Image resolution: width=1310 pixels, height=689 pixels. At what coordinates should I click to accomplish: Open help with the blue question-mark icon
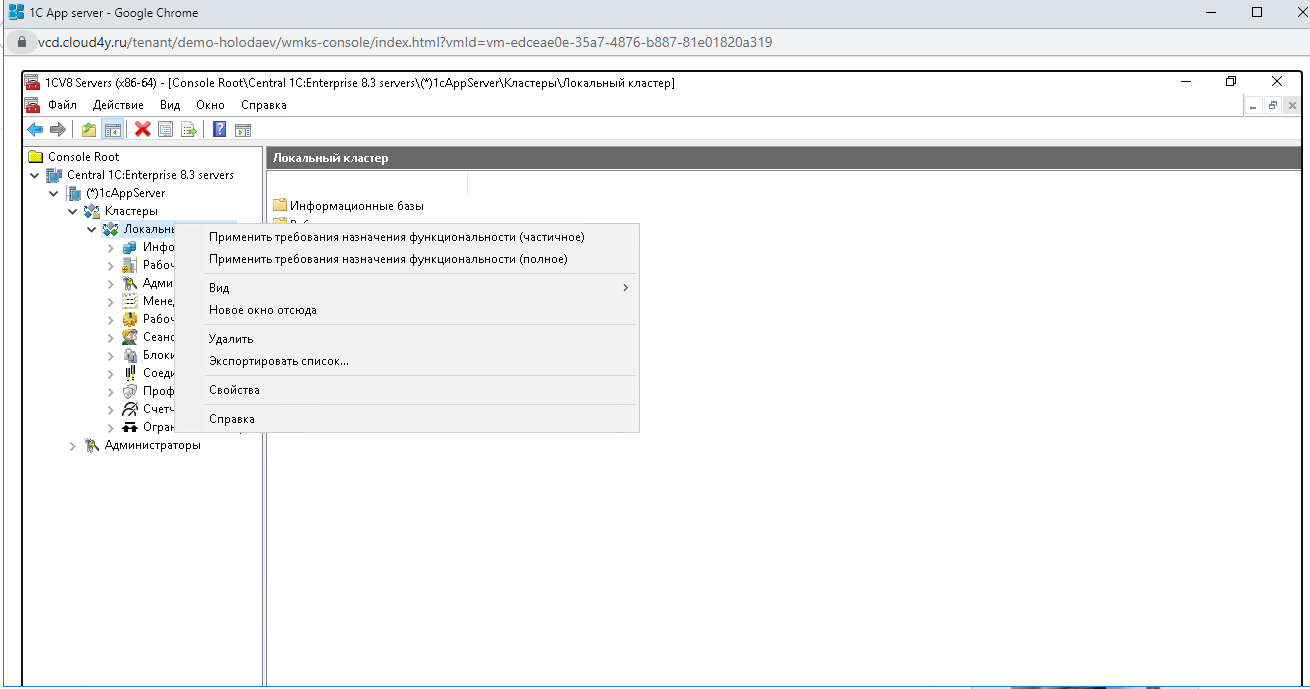pyautogui.click(x=219, y=129)
